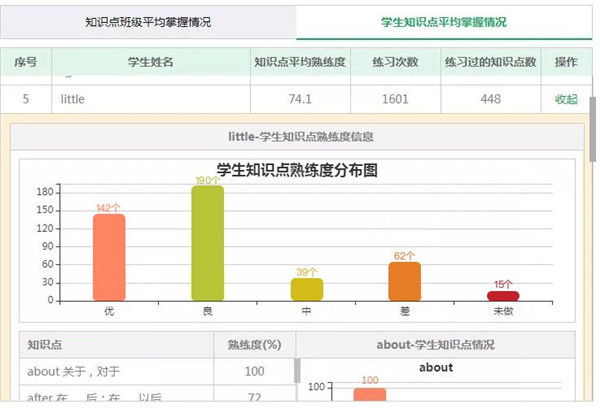Select the 学生知识点平均掌握情况 tab
Image resolution: width=600 pixels, height=408 pixels.
point(444,21)
